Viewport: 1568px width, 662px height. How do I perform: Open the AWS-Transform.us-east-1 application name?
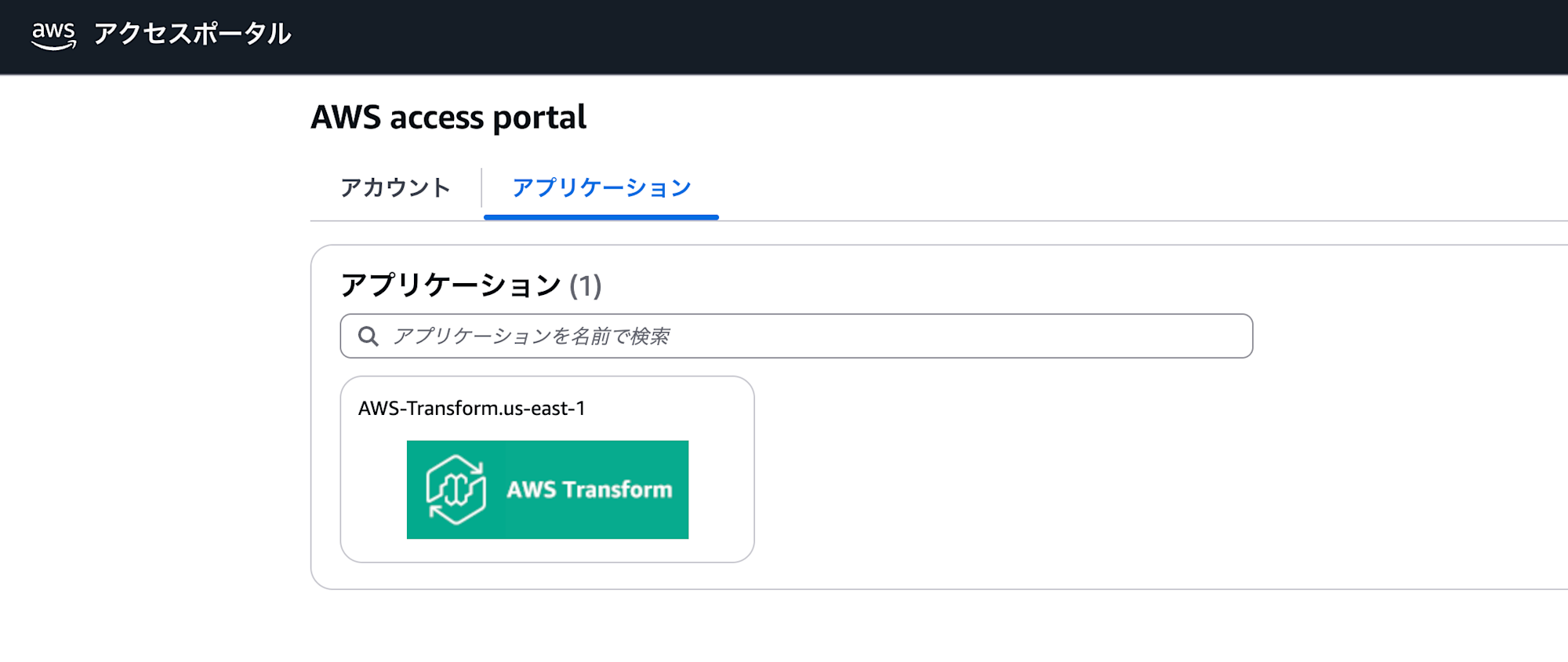point(471,409)
